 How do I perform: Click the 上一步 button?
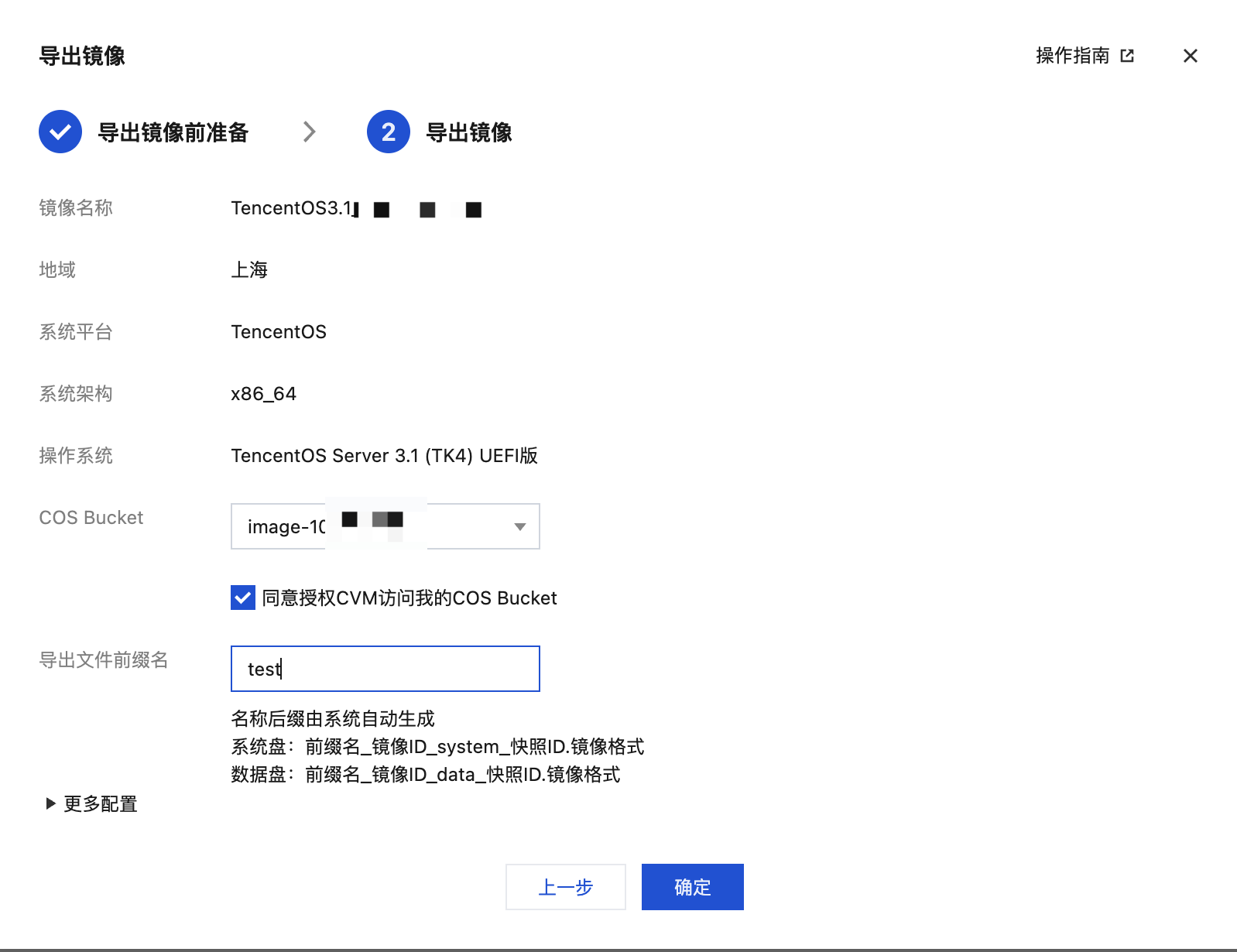click(x=566, y=887)
